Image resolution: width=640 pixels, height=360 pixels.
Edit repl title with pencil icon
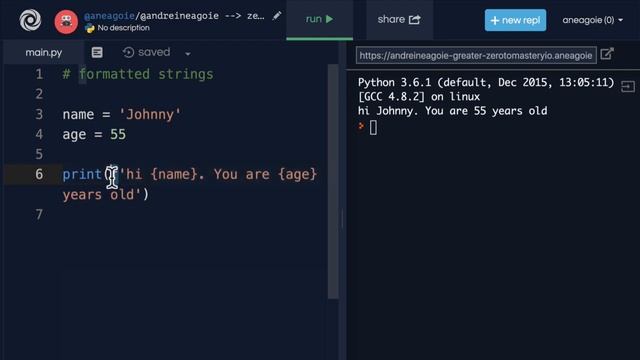277,16
